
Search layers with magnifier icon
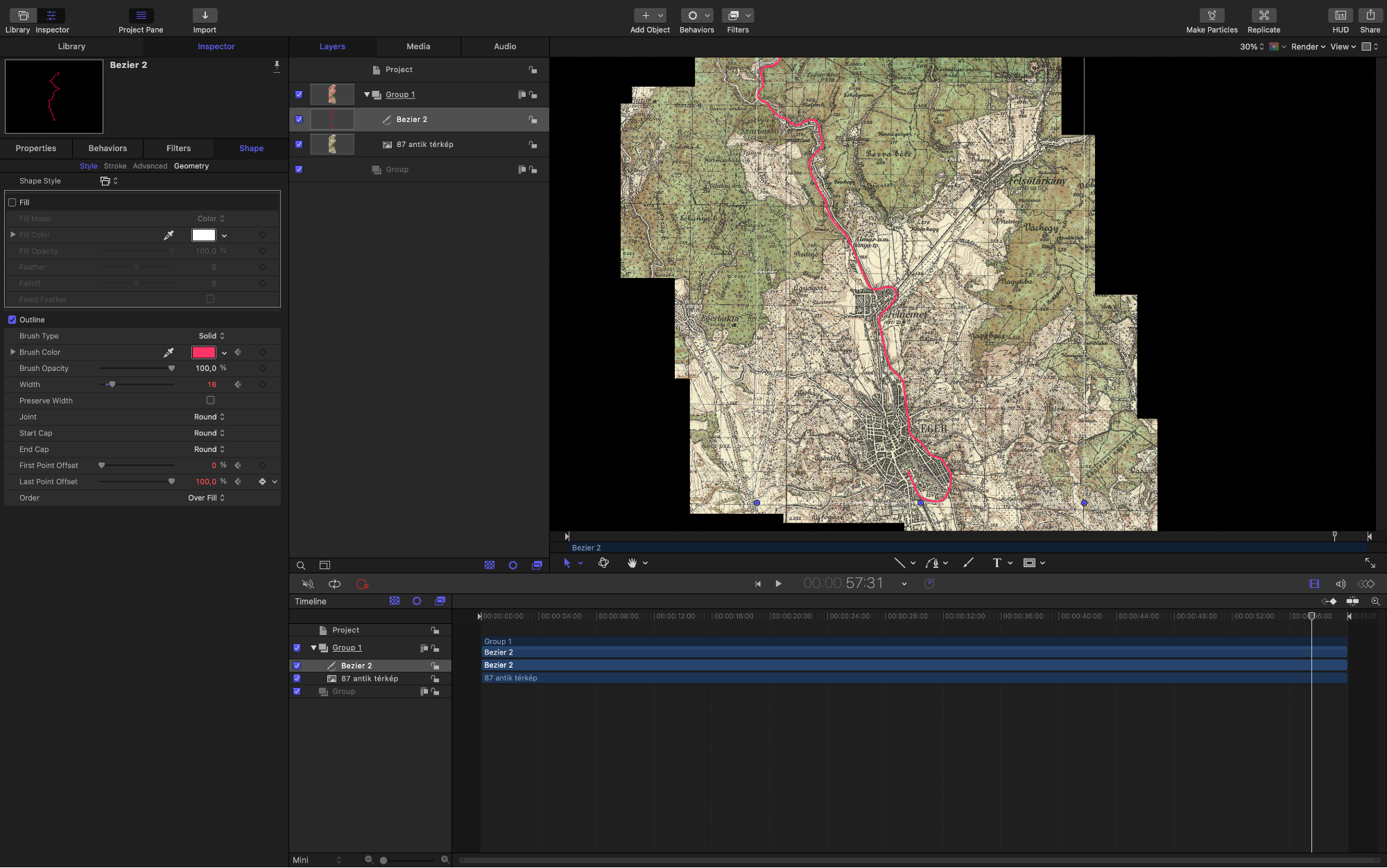point(301,566)
